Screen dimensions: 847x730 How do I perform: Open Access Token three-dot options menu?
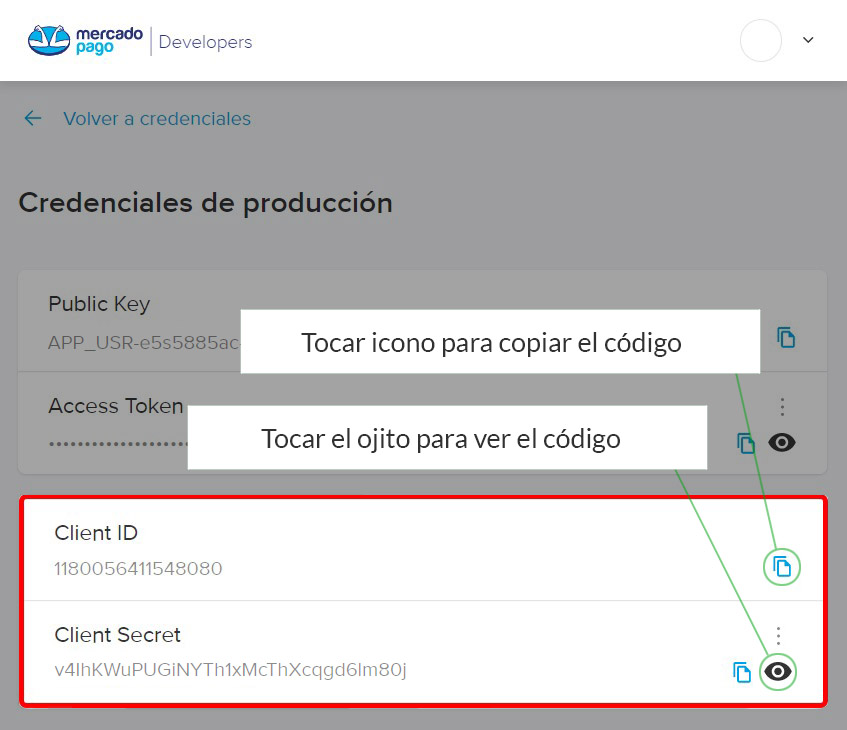click(x=782, y=406)
